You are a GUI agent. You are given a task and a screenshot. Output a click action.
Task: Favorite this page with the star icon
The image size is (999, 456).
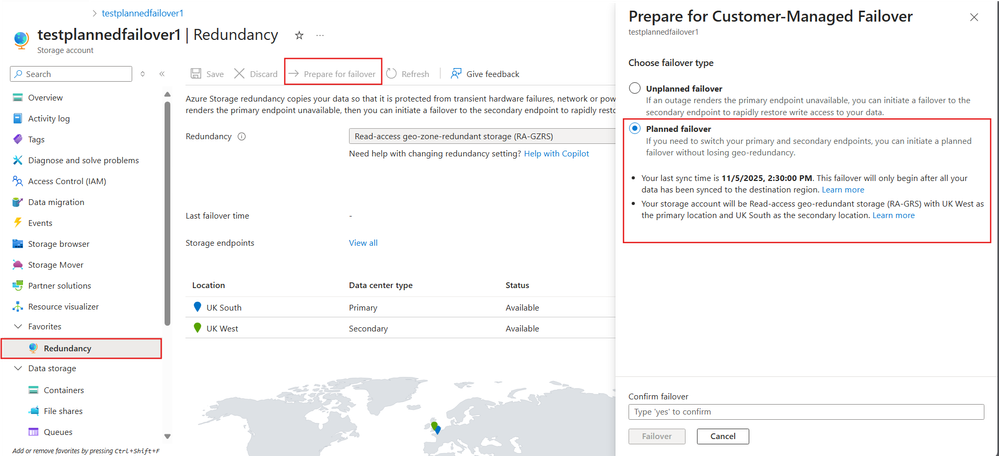[299, 35]
